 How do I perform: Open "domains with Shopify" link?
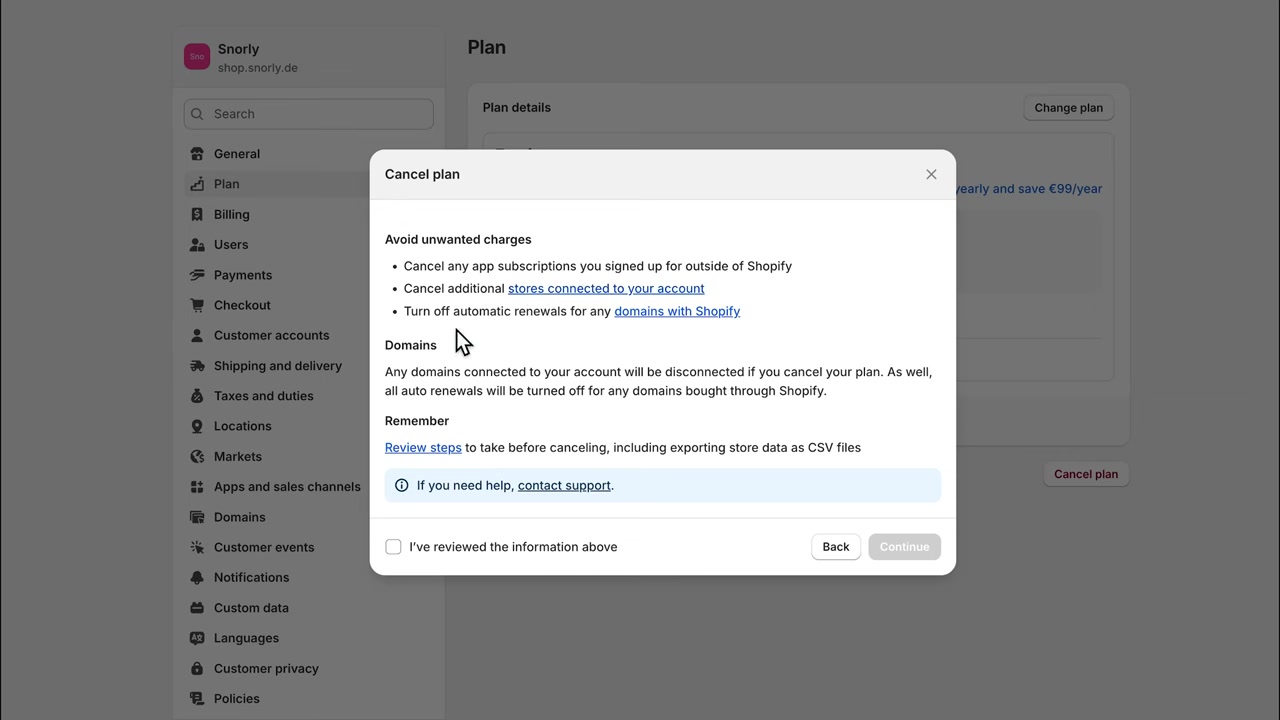coord(677,311)
